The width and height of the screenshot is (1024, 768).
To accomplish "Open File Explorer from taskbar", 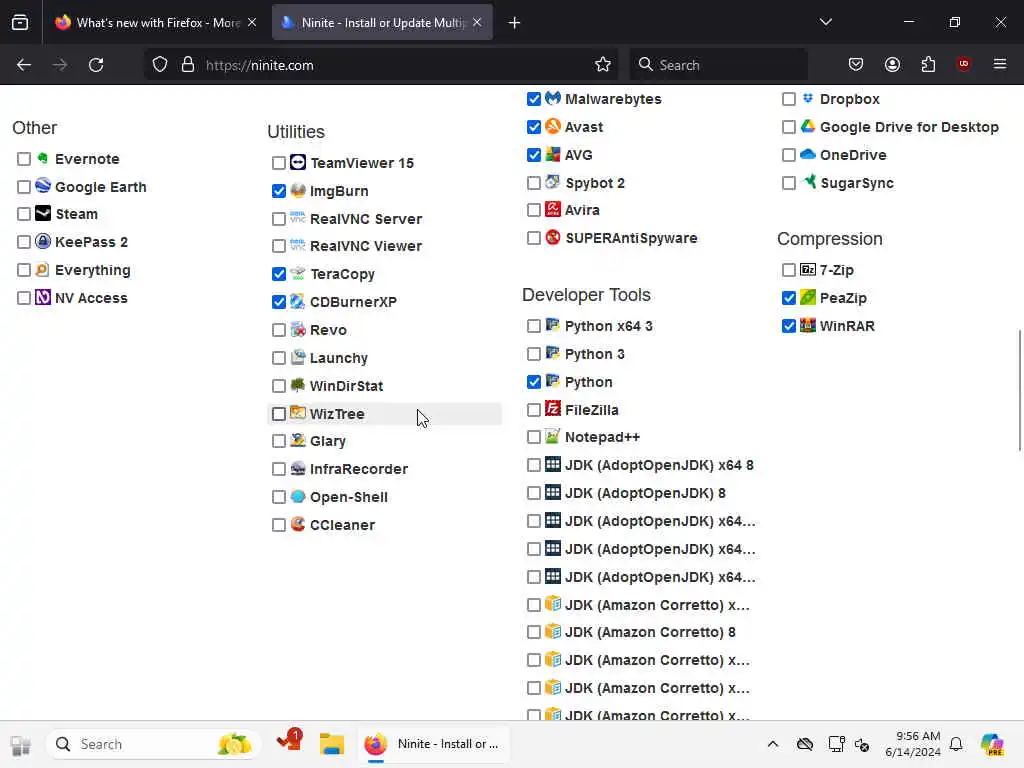I will [x=332, y=744].
